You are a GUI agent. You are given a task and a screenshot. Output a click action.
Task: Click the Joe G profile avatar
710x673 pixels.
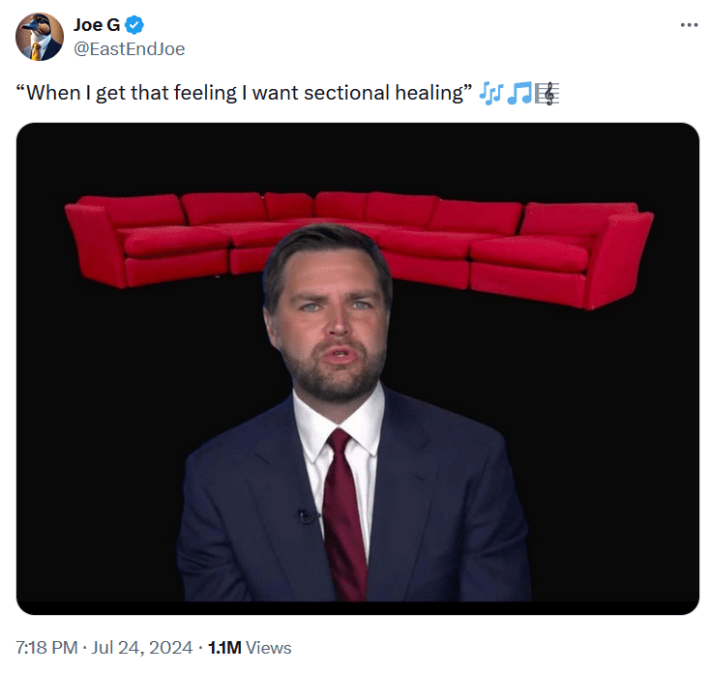39,37
